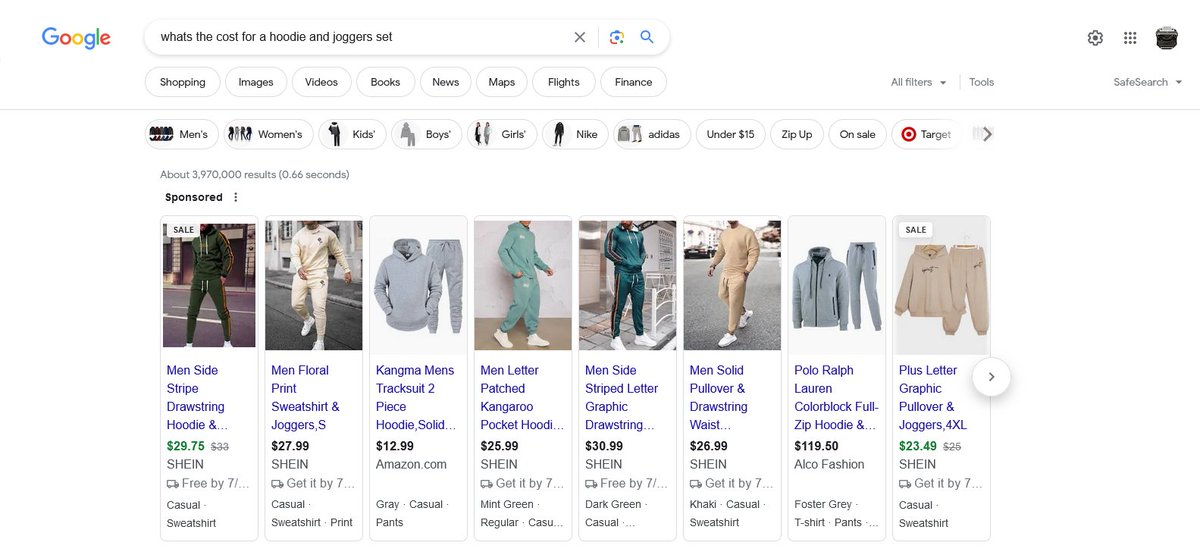Switch to the Maps tab
The height and width of the screenshot is (558, 1200).
[502, 82]
